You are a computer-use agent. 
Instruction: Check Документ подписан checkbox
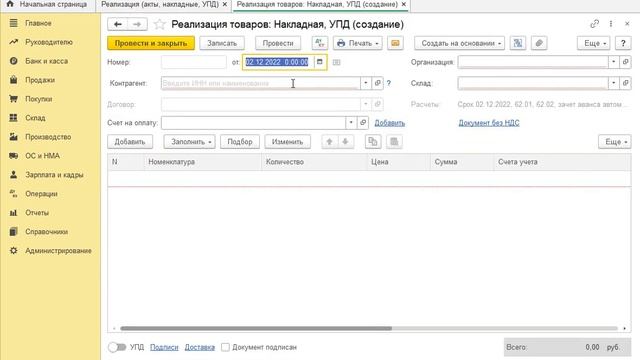coord(225,347)
